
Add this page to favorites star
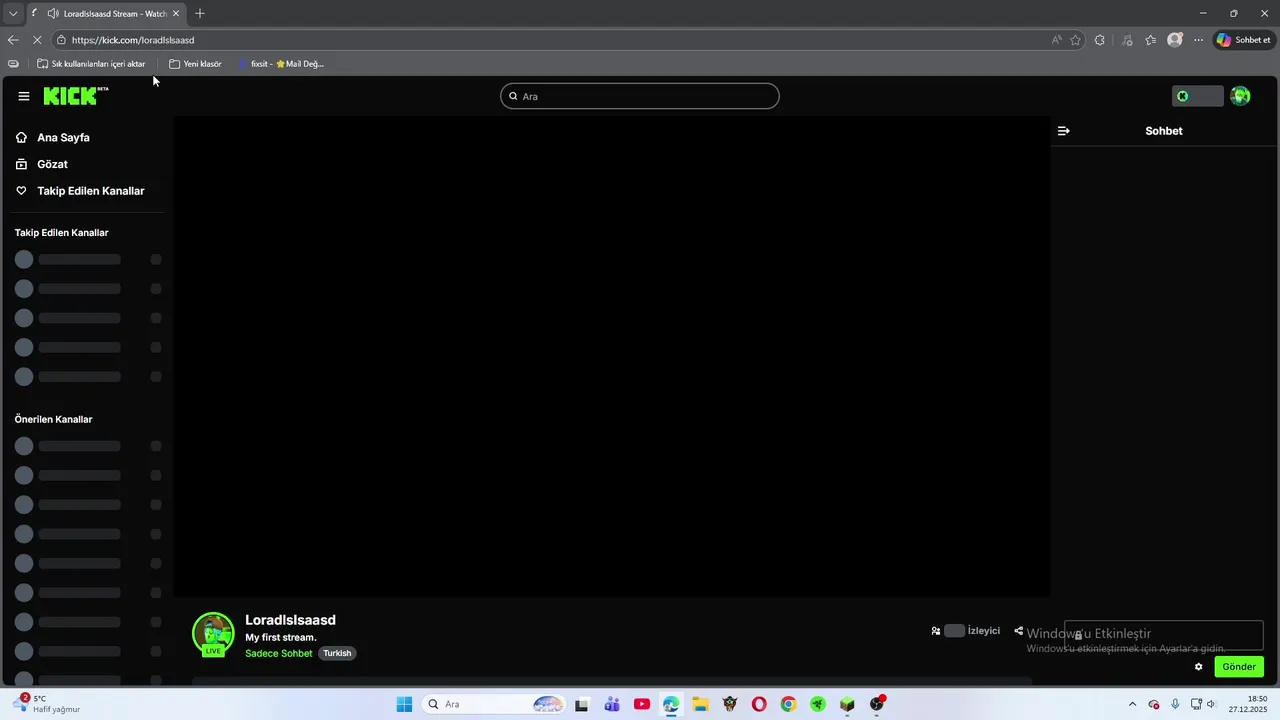pos(1076,40)
